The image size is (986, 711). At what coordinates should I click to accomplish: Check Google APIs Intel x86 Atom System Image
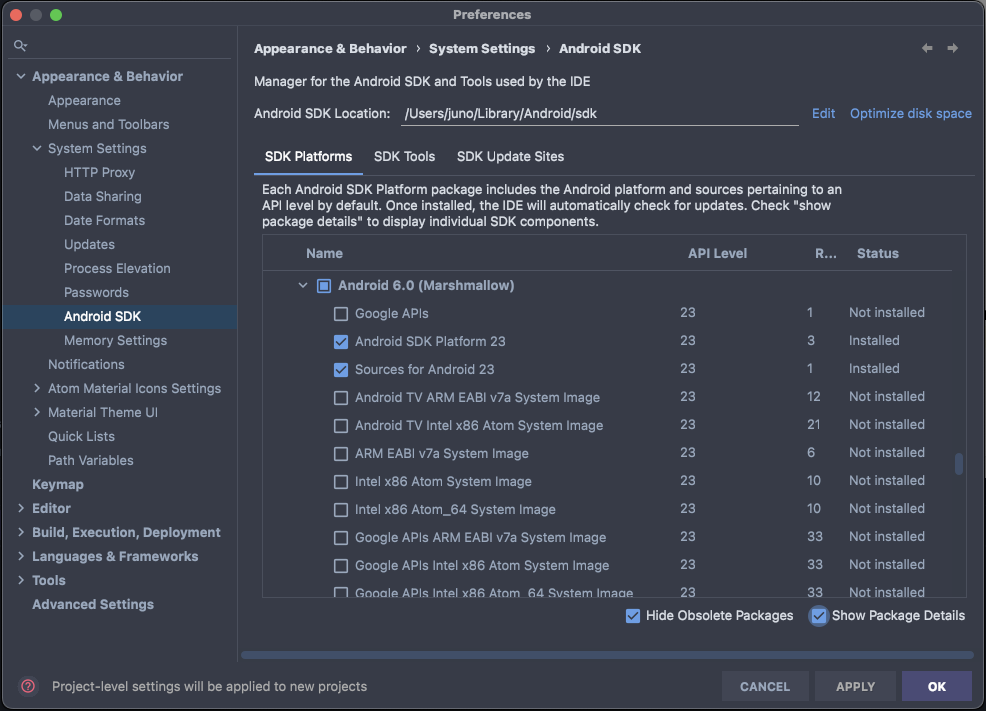point(341,566)
